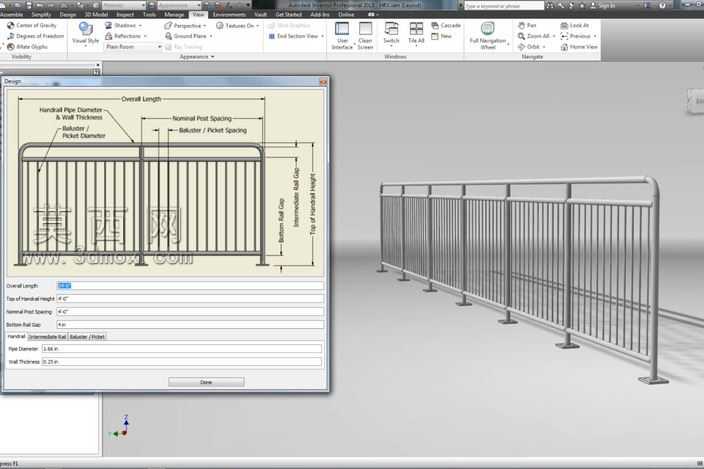Viewport: 704px width, 469px height.
Task: Switch to Perspective view mode
Action: point(183,26)
